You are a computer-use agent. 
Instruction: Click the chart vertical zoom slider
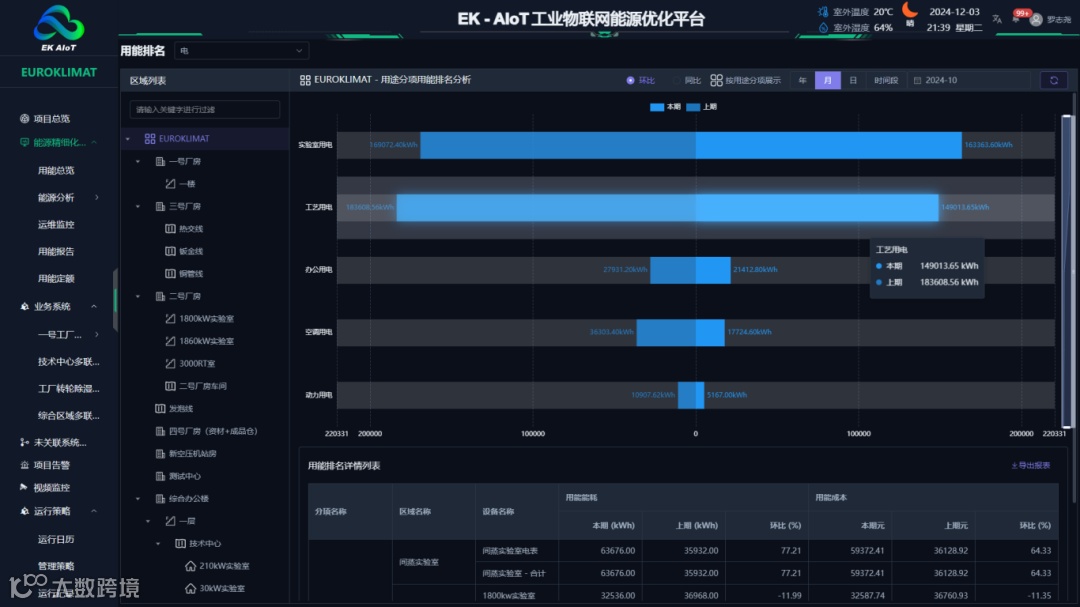(x=1067, y=272)
